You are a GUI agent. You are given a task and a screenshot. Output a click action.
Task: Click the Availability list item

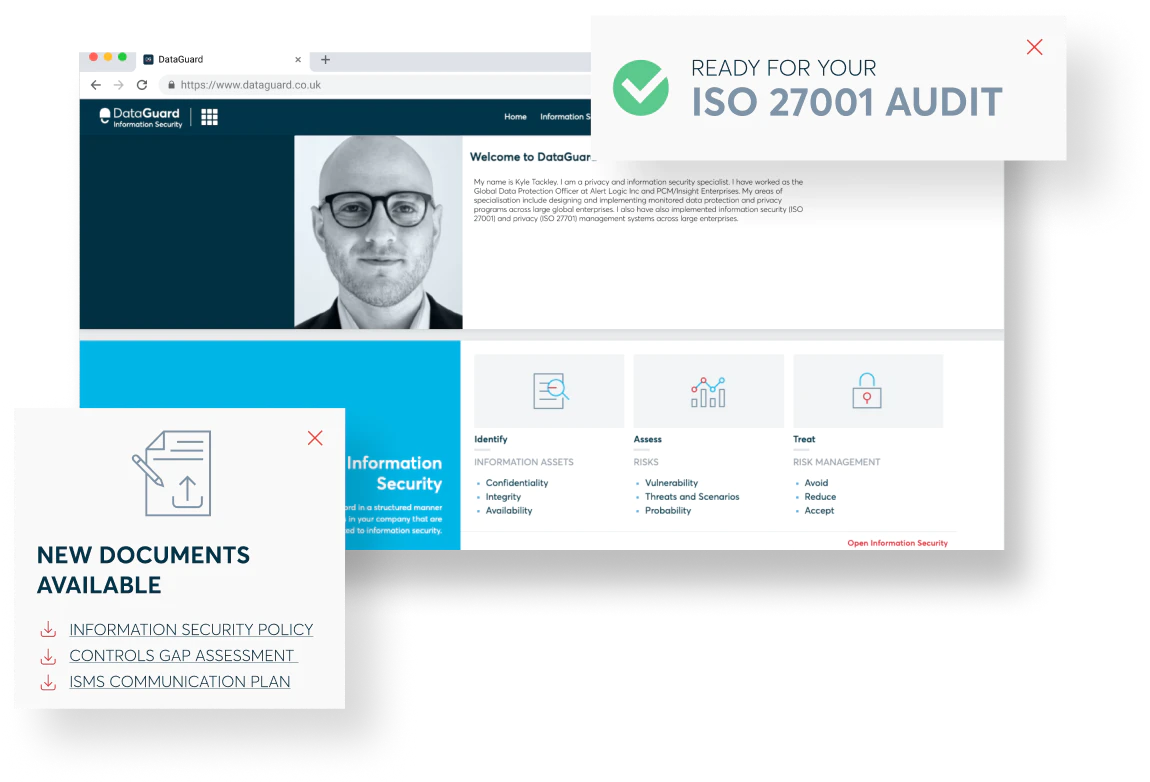(x=509, y=511)
